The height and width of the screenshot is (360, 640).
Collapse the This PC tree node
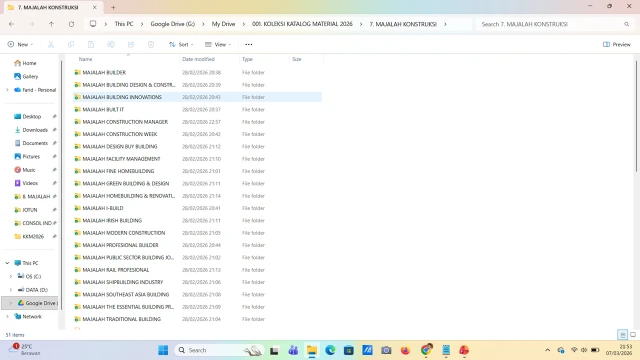point(7,263)
